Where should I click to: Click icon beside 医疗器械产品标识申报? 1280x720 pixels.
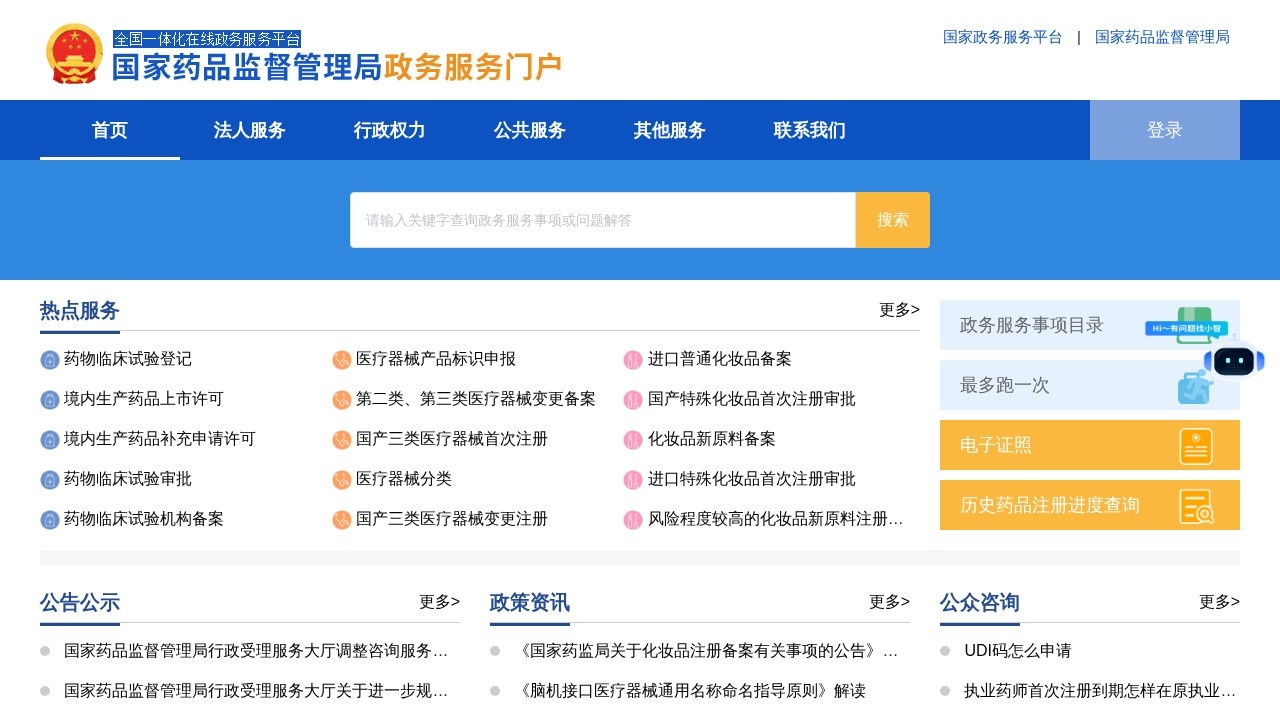pos(342,360)
